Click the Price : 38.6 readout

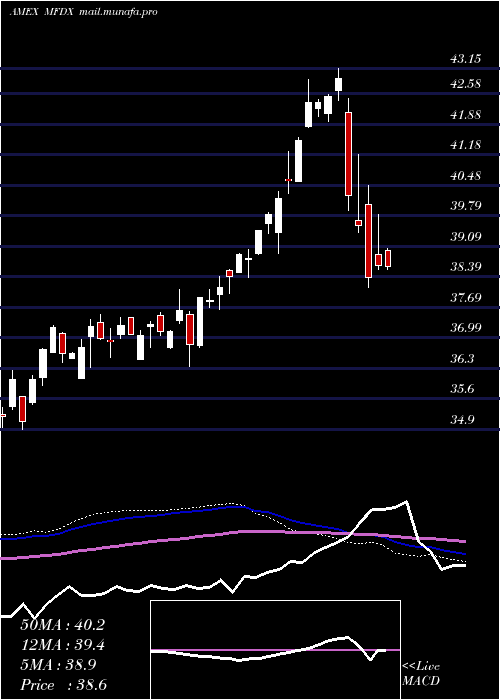tap(62, 685)
